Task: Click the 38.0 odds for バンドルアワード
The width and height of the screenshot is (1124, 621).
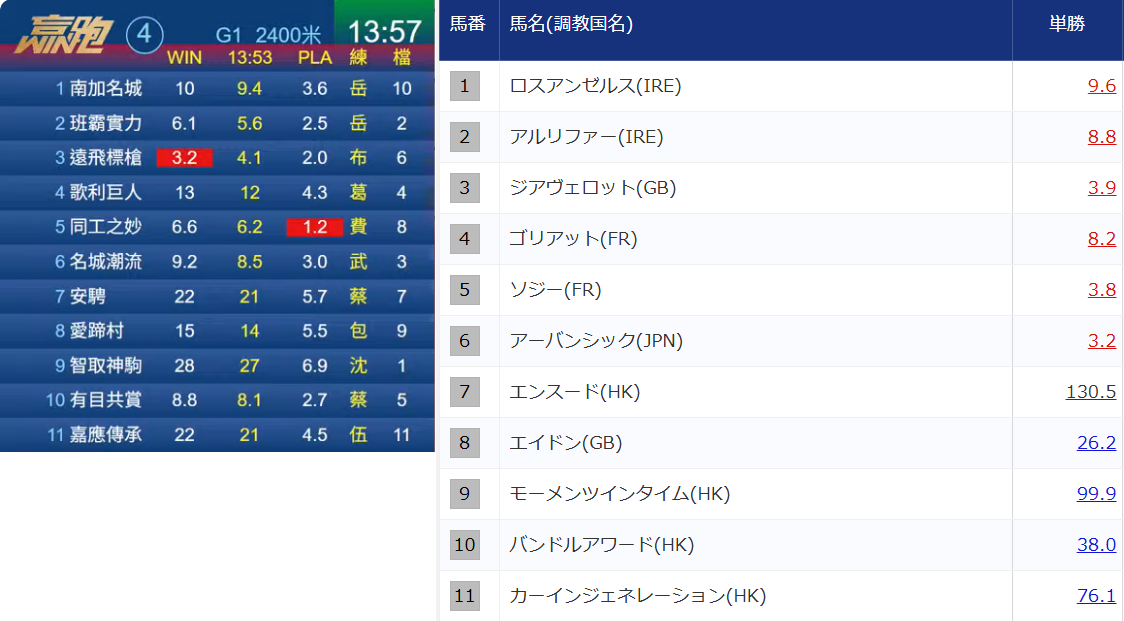Action: coord(1096,545)
